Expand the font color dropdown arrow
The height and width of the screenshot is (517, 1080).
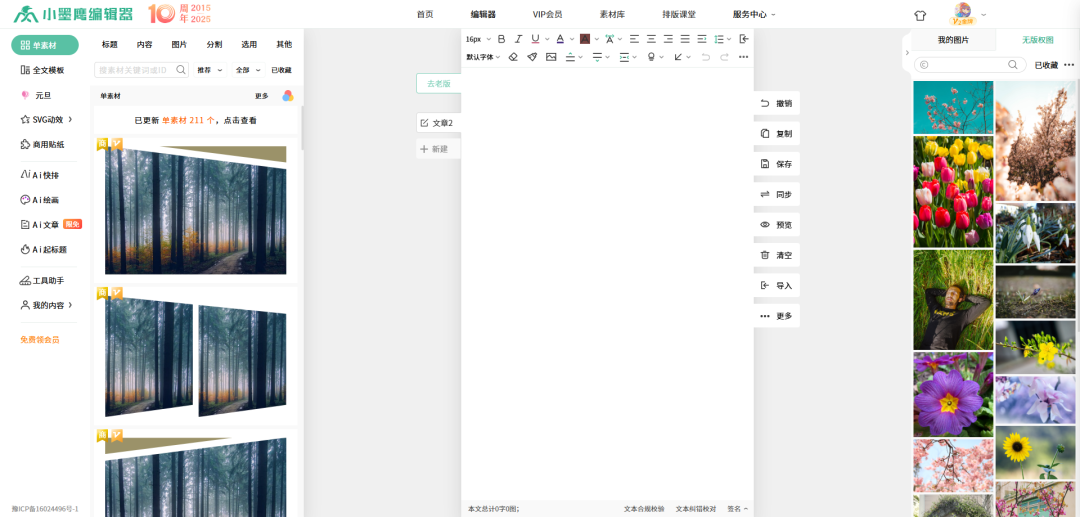point(572,39)
